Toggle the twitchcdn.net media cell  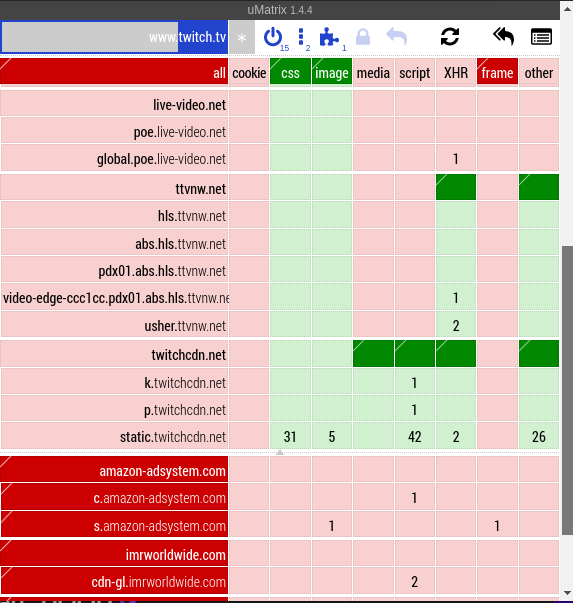pos(373,353)
